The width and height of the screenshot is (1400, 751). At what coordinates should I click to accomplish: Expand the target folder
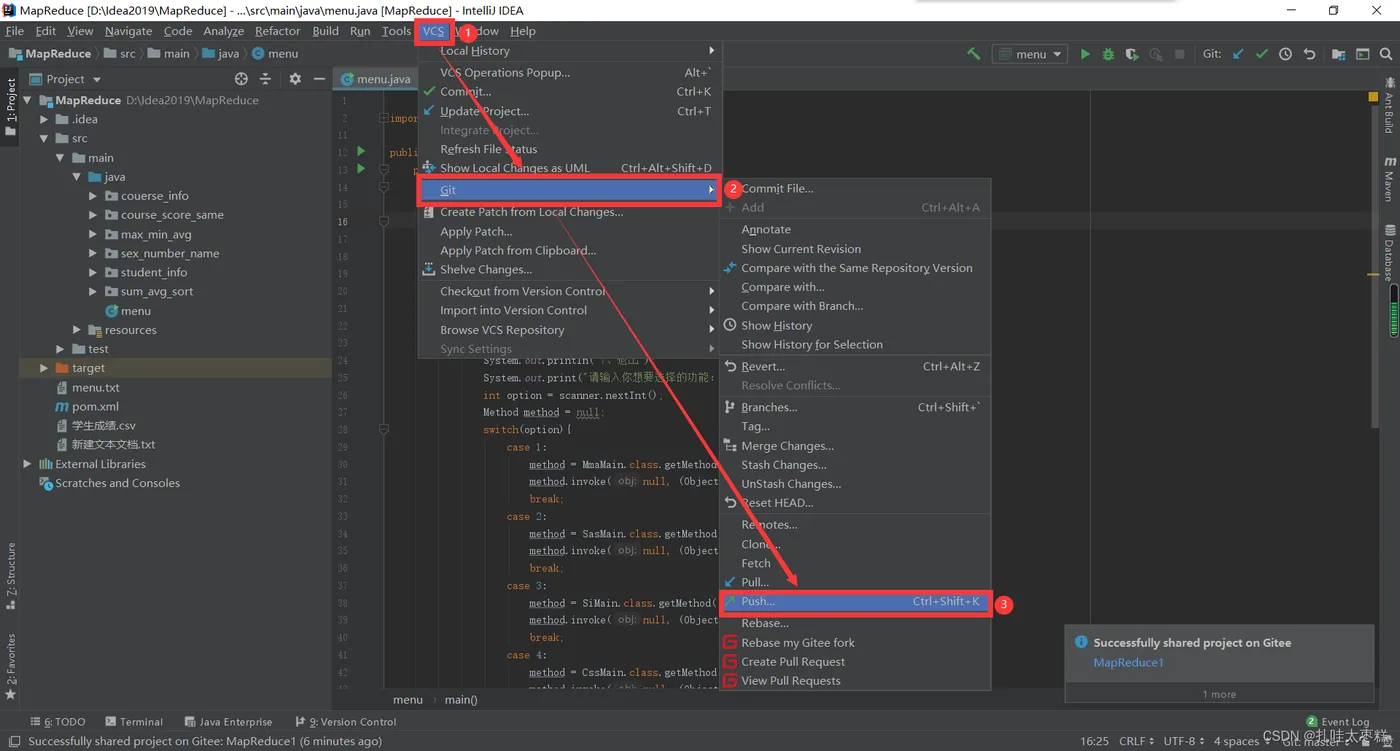[x=44, y=368]
